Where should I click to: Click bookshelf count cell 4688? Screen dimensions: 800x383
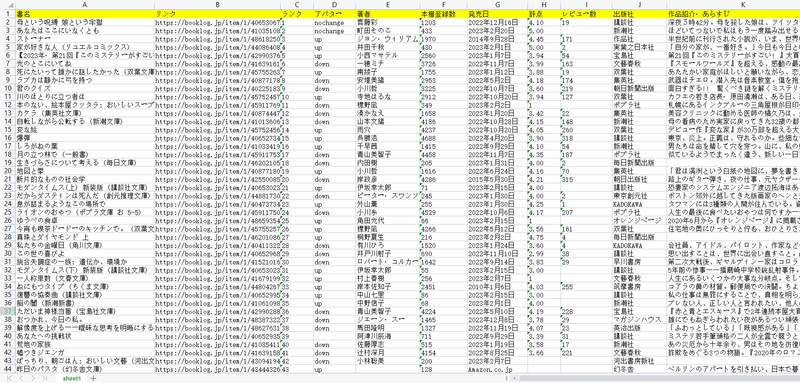[443, 138]
